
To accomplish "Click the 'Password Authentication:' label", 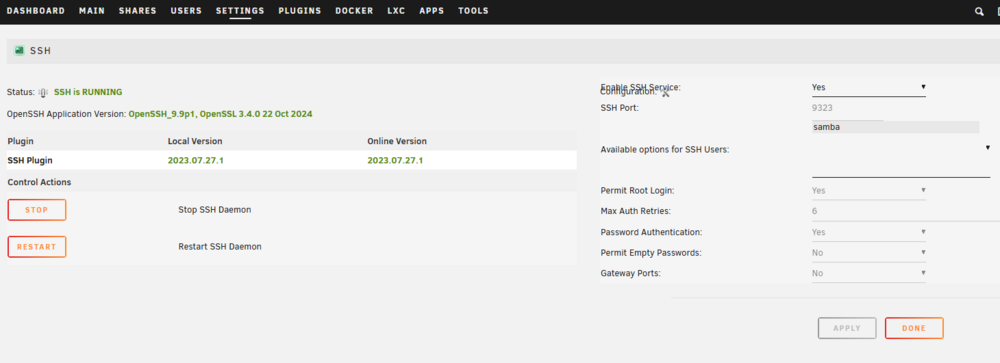I will point(652,232).
